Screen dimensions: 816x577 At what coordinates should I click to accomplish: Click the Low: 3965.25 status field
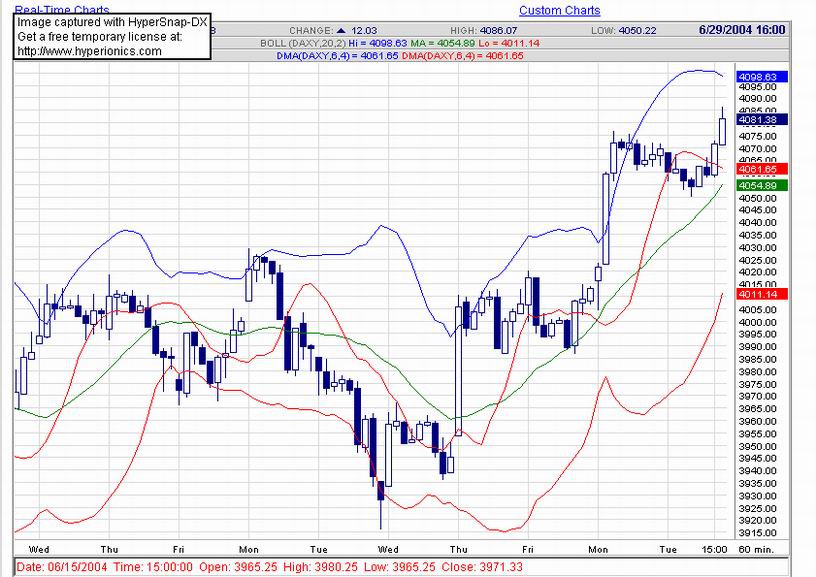tap(399, 567)
